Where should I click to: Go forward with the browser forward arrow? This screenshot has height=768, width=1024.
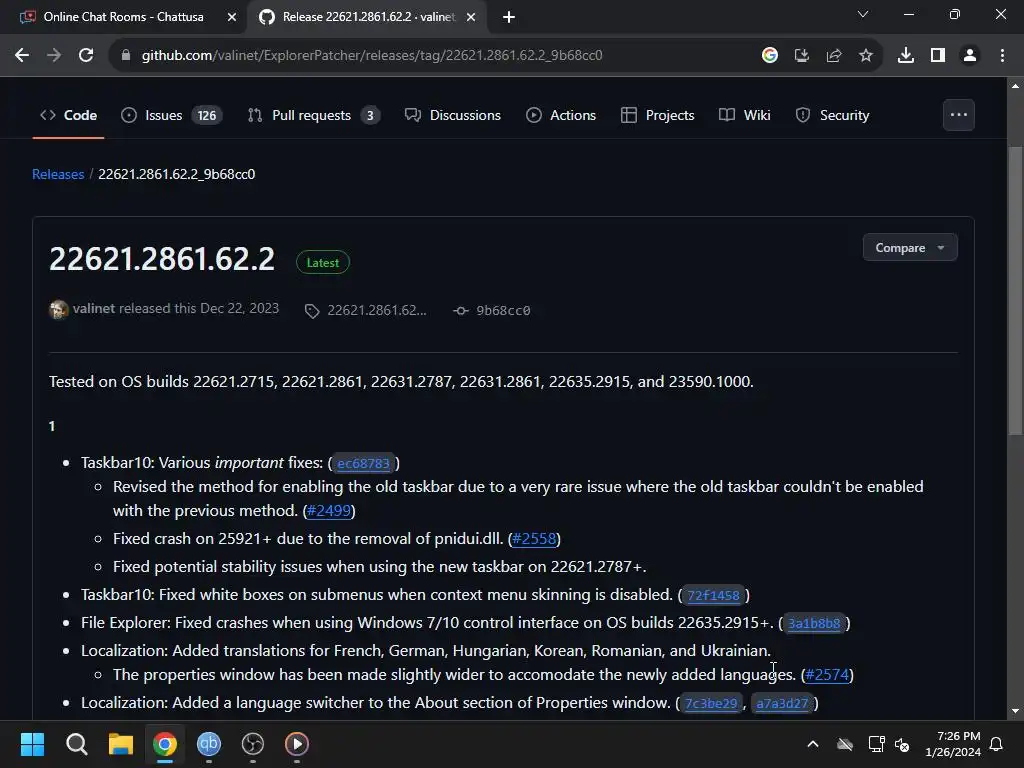tap(54, 56)
